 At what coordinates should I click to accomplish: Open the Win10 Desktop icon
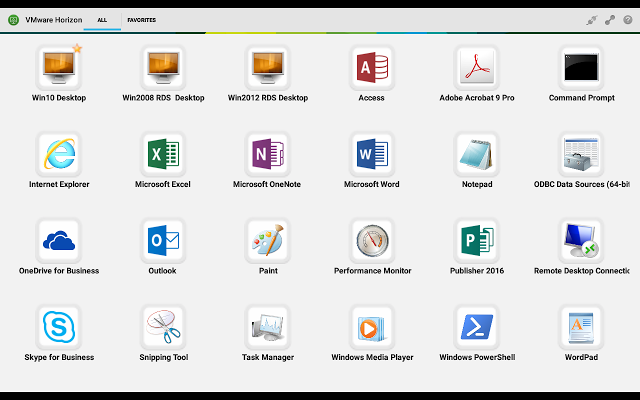(x=59, y=67)
